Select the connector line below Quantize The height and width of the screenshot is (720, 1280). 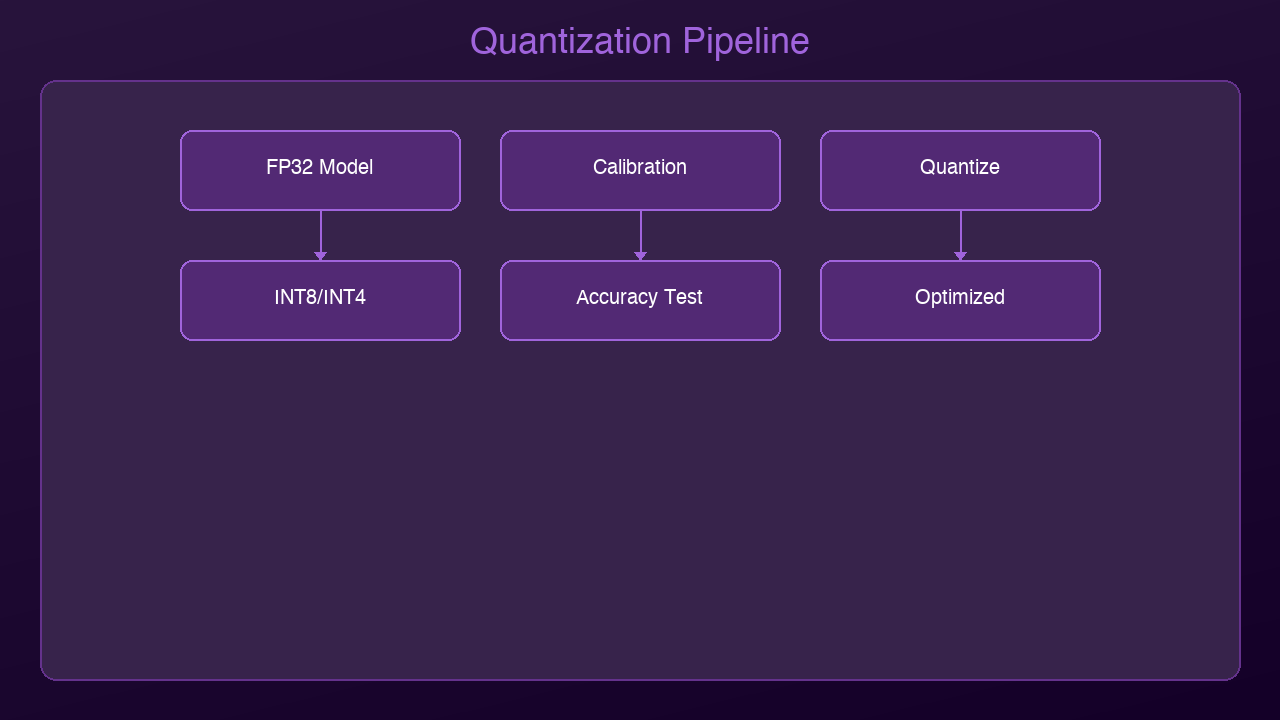(x=960, y=230)
